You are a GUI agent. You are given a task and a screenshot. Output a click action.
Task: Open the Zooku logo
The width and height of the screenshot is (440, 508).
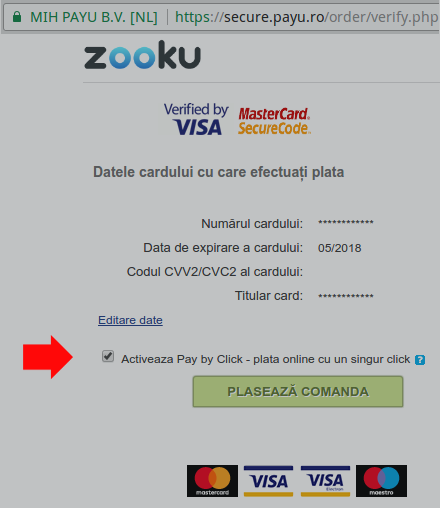click(x=142, y=55)
